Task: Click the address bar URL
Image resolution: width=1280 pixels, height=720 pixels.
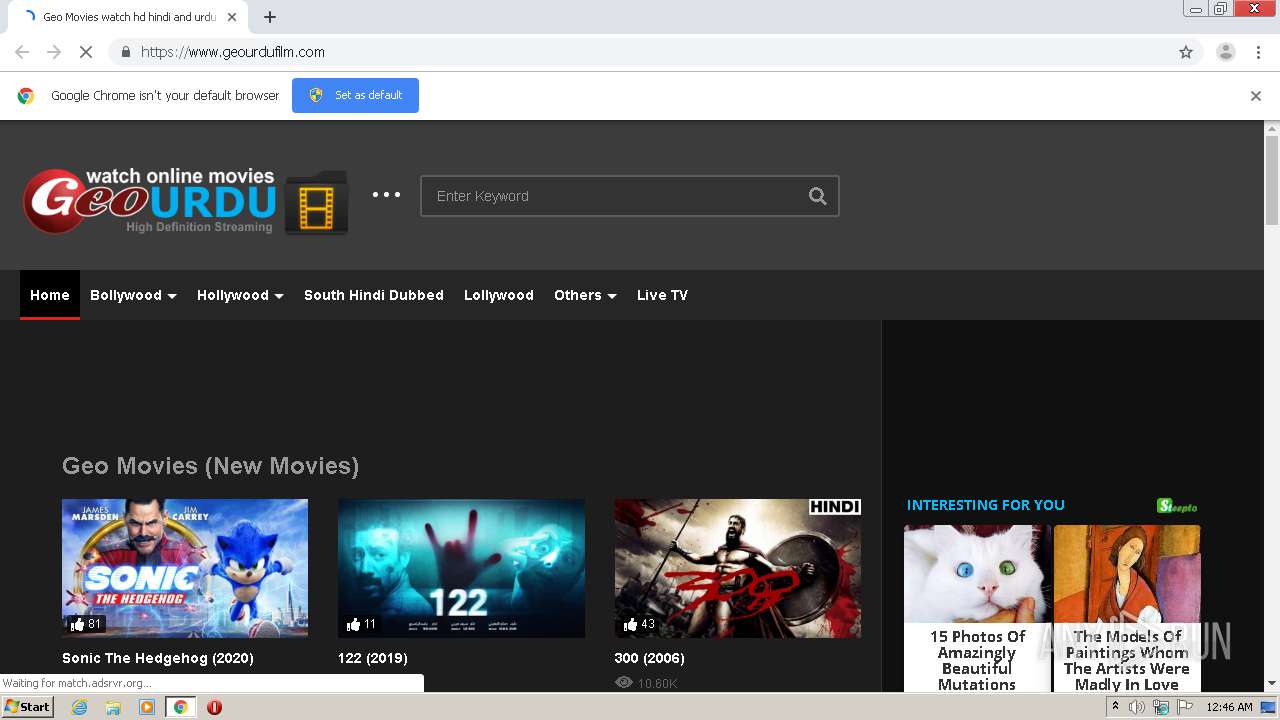Action: pyautogui.click(x=233, y=52)
